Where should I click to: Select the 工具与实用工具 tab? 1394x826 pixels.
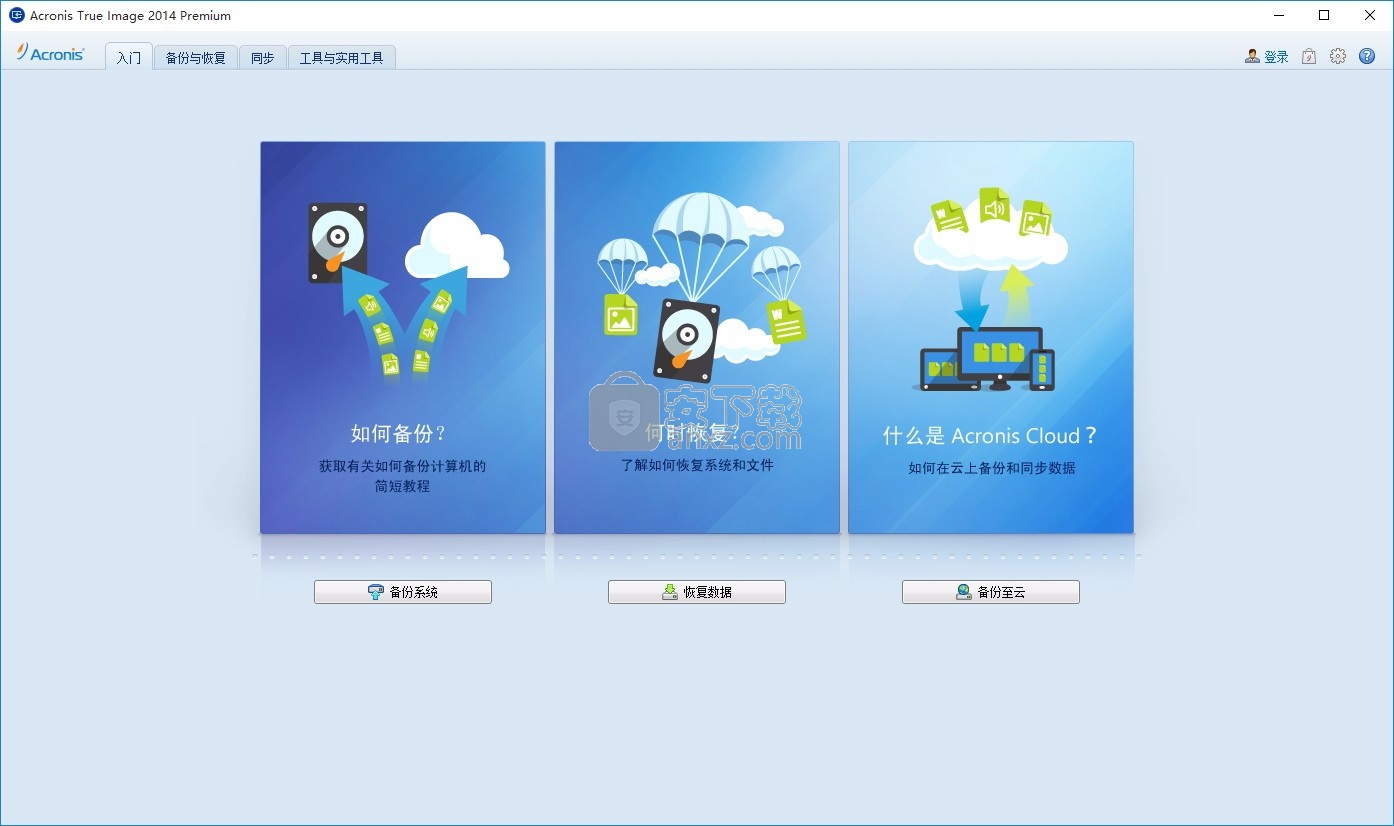[342, 58]
